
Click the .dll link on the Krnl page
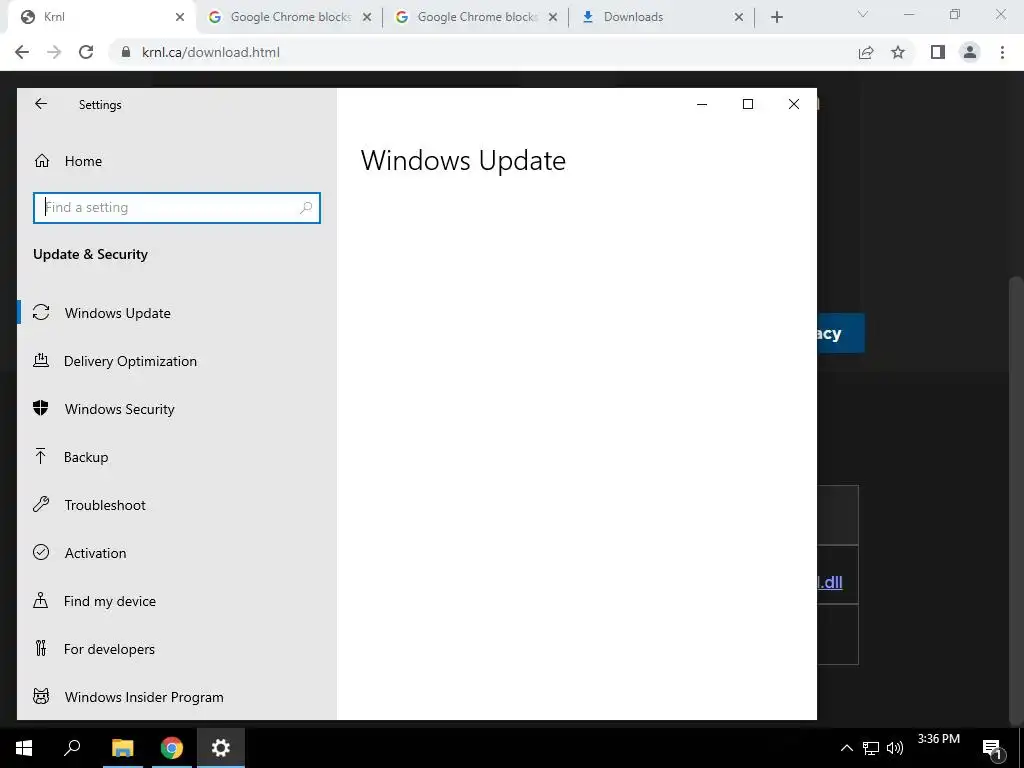point(830,582)
